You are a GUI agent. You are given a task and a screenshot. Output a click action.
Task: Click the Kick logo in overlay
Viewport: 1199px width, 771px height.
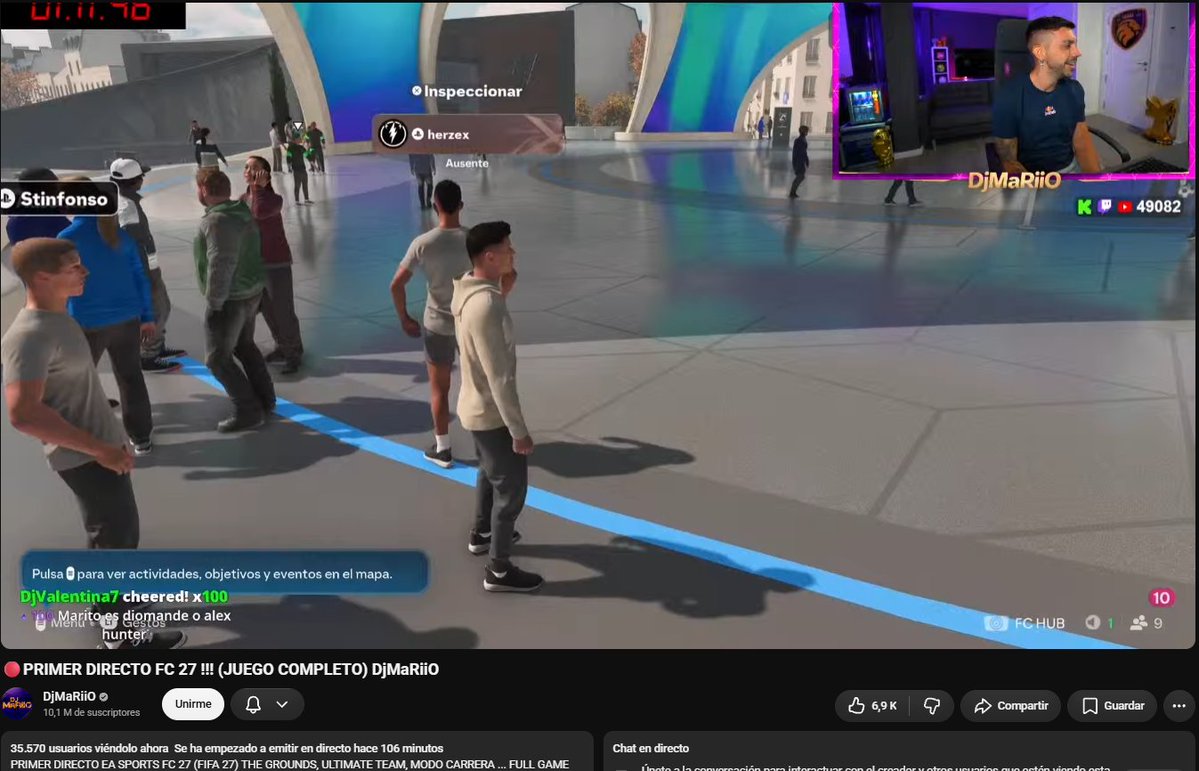[x=1084, y=207]
